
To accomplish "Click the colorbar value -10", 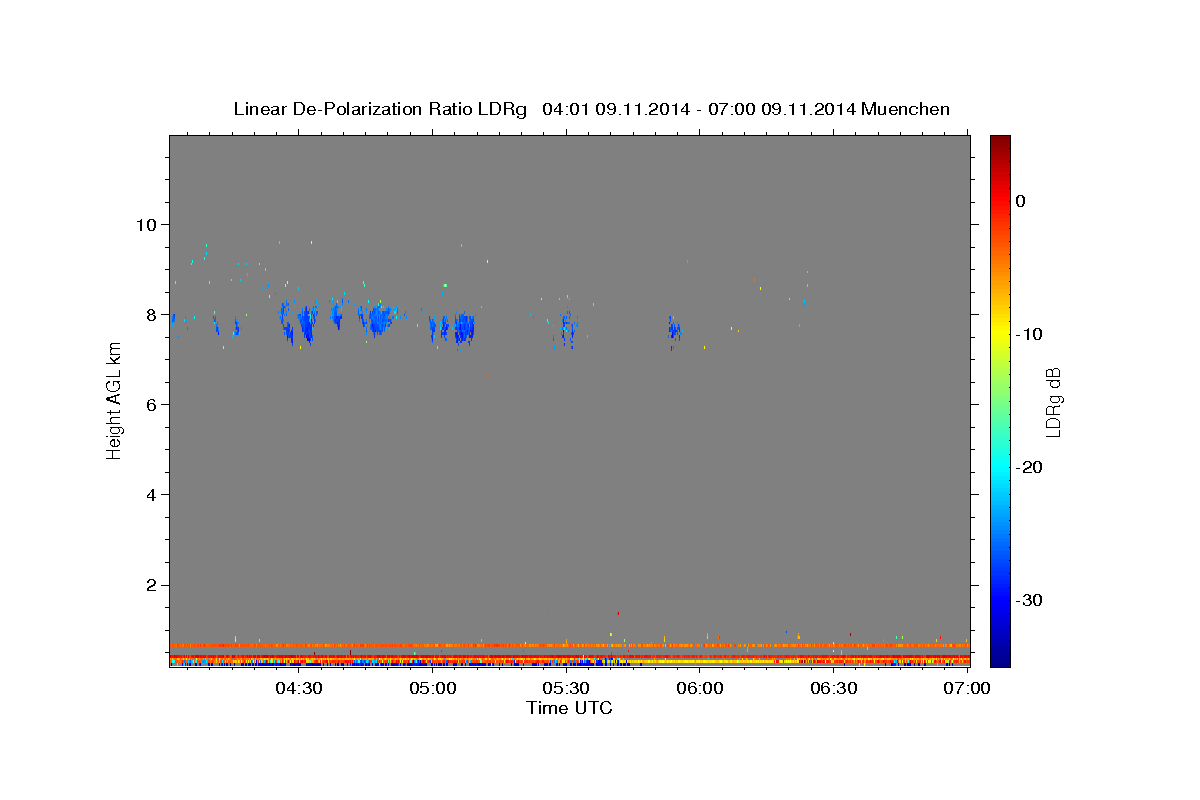I will pyautogui.click(x=1031, y=334).
